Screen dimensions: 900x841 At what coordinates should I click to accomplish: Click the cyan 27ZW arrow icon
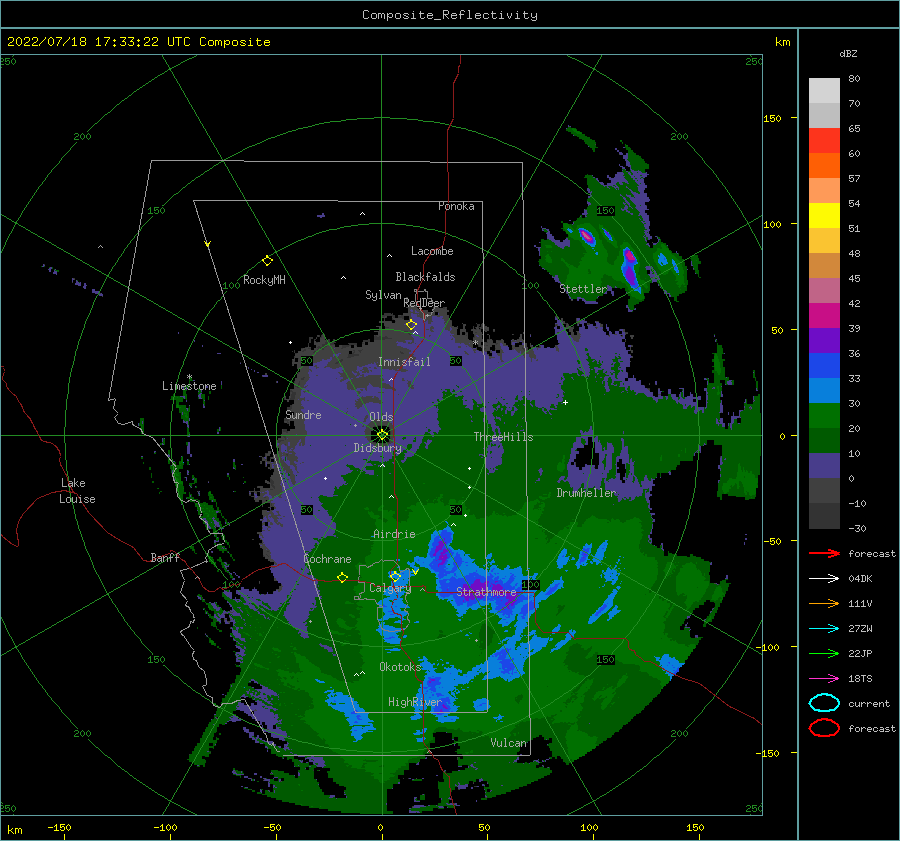[x=824, y=629]
